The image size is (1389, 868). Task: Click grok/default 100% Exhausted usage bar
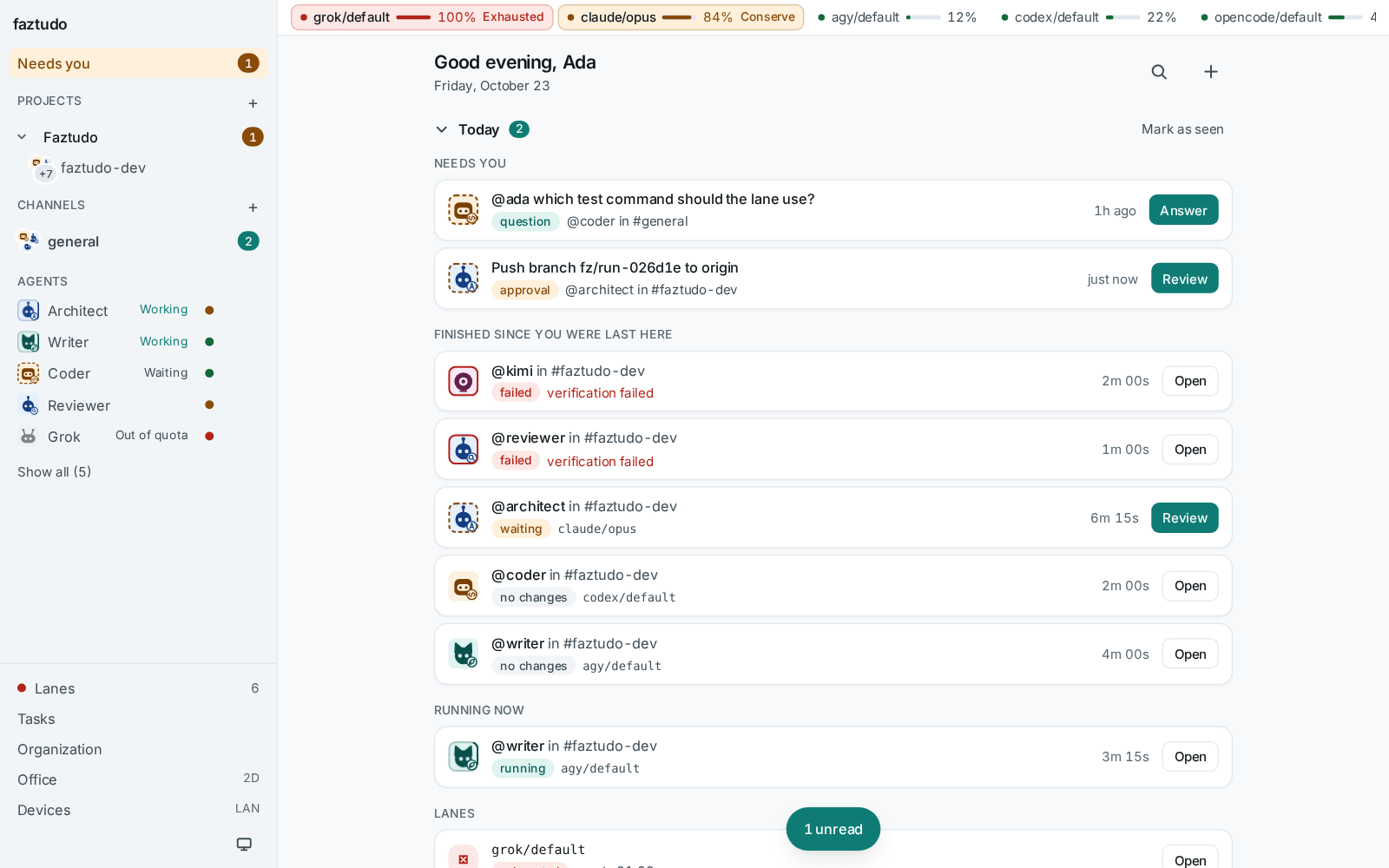coord(422,17)
